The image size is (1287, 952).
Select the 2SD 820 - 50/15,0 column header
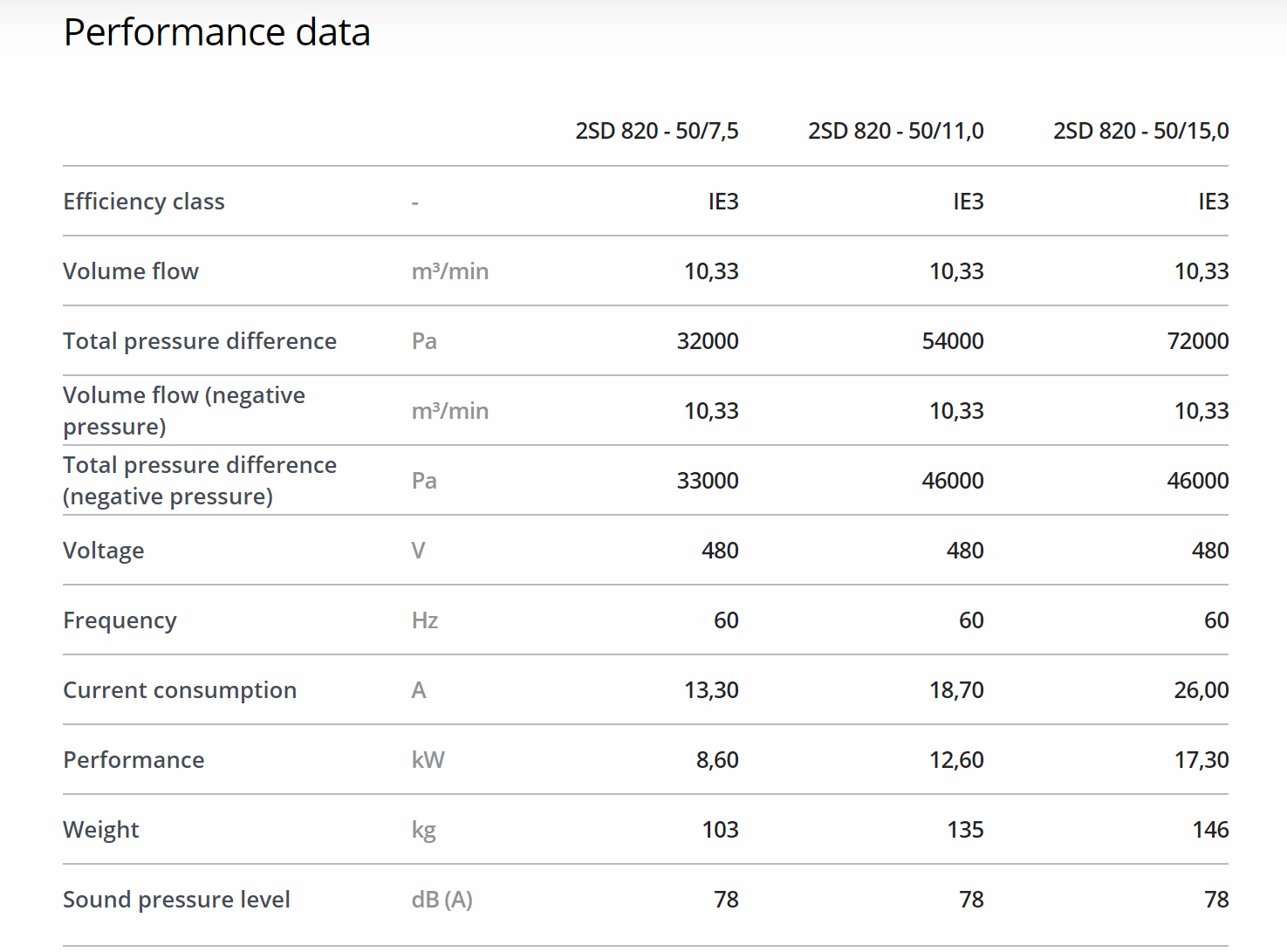[1140, 131]
